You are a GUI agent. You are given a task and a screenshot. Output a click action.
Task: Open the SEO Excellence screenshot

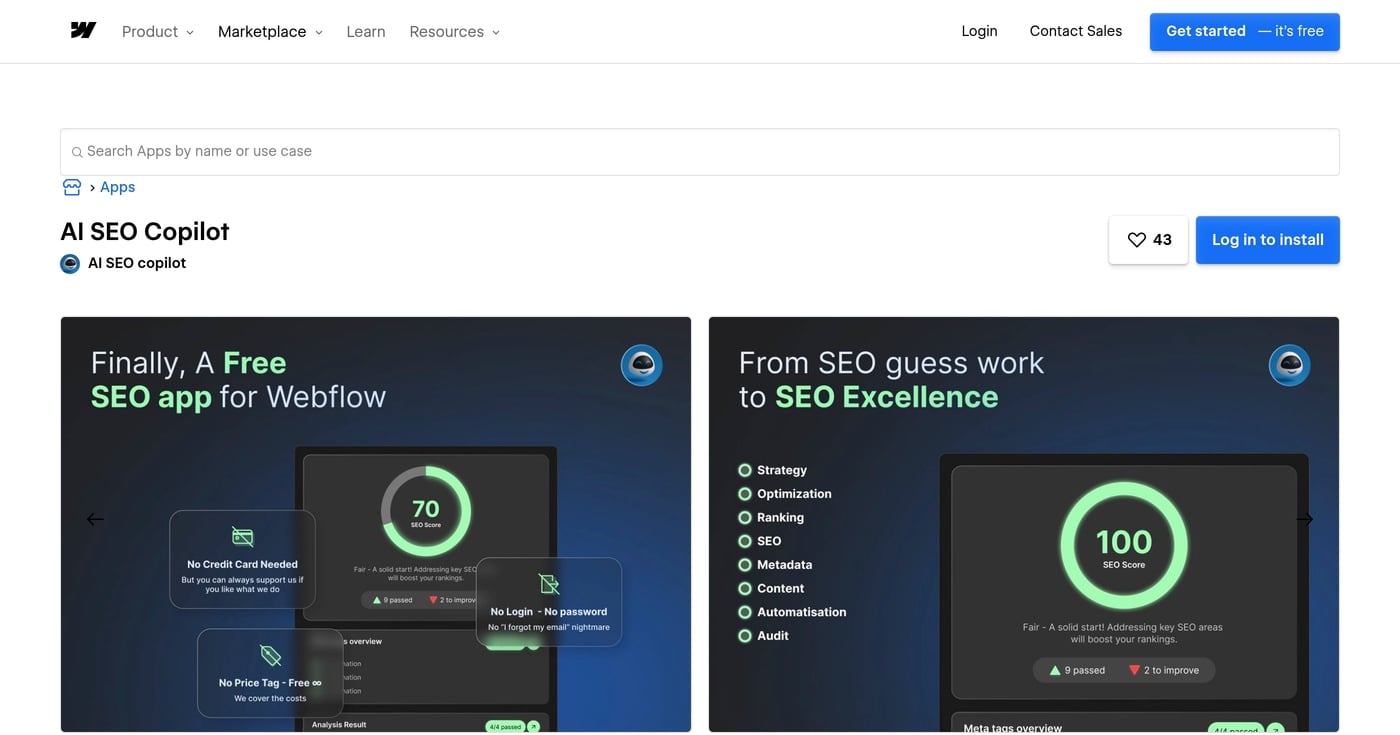1024,524
